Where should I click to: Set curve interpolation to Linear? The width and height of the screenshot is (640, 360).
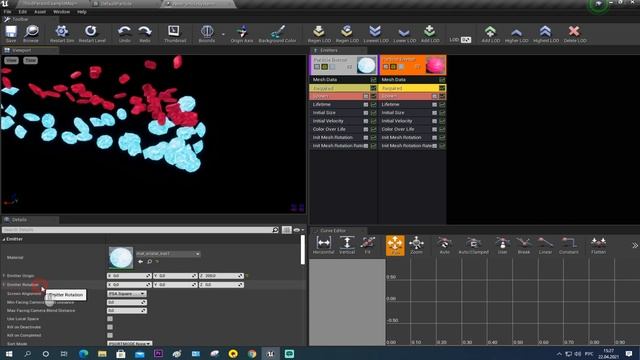point(545,245)
